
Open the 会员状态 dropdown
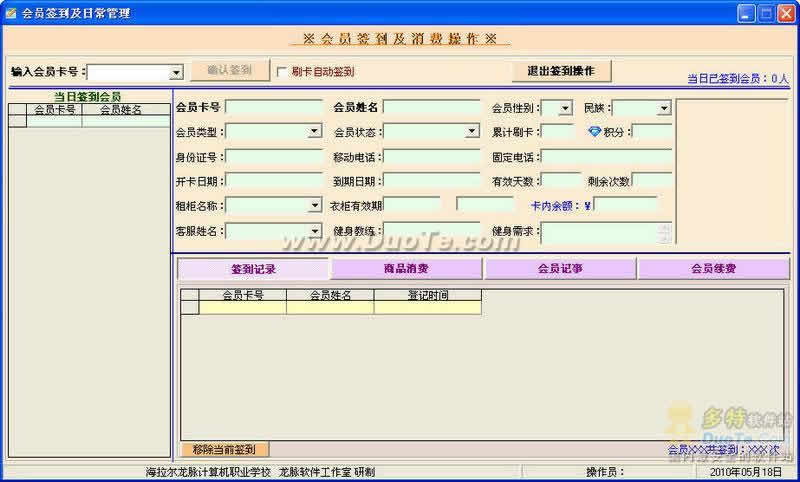tap(472, 131)
